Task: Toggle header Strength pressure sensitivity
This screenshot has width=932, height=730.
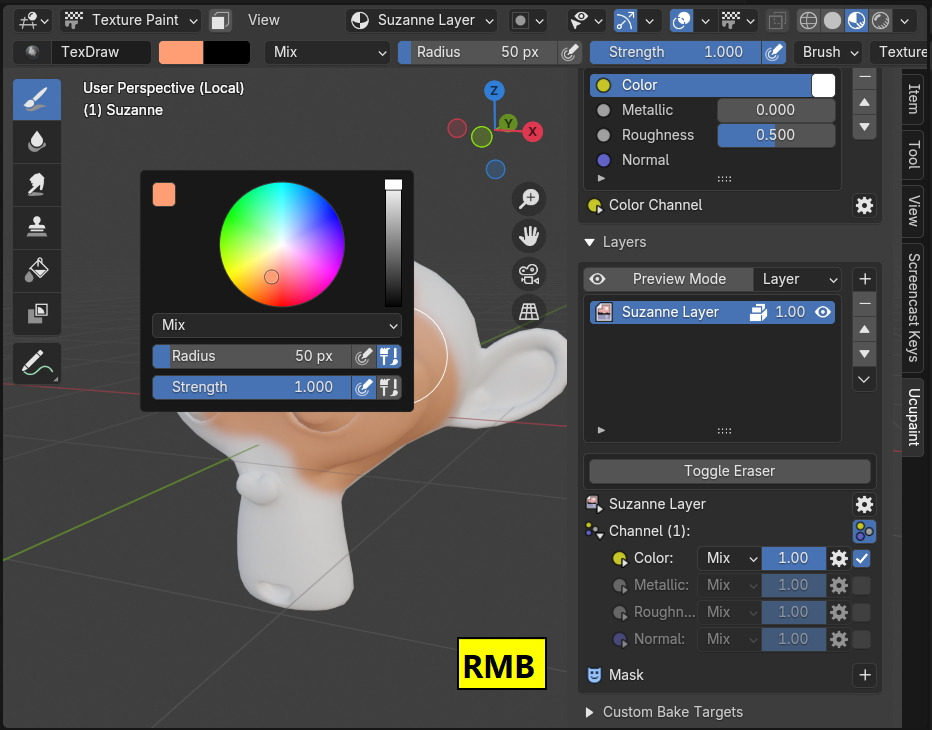Action: (773, 52)
